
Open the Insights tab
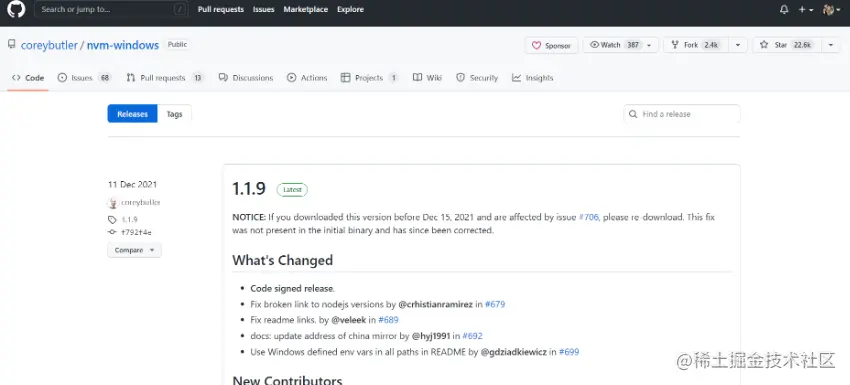(x=533, y=78)
